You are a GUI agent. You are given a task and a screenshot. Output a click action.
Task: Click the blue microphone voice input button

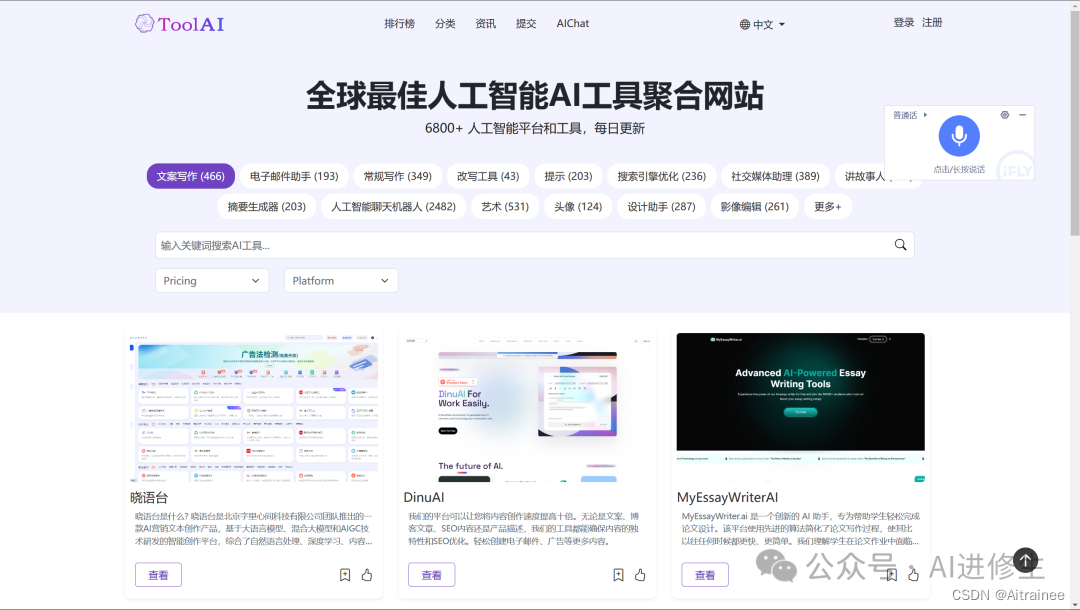pyautogui.click(x=959, y=136)
